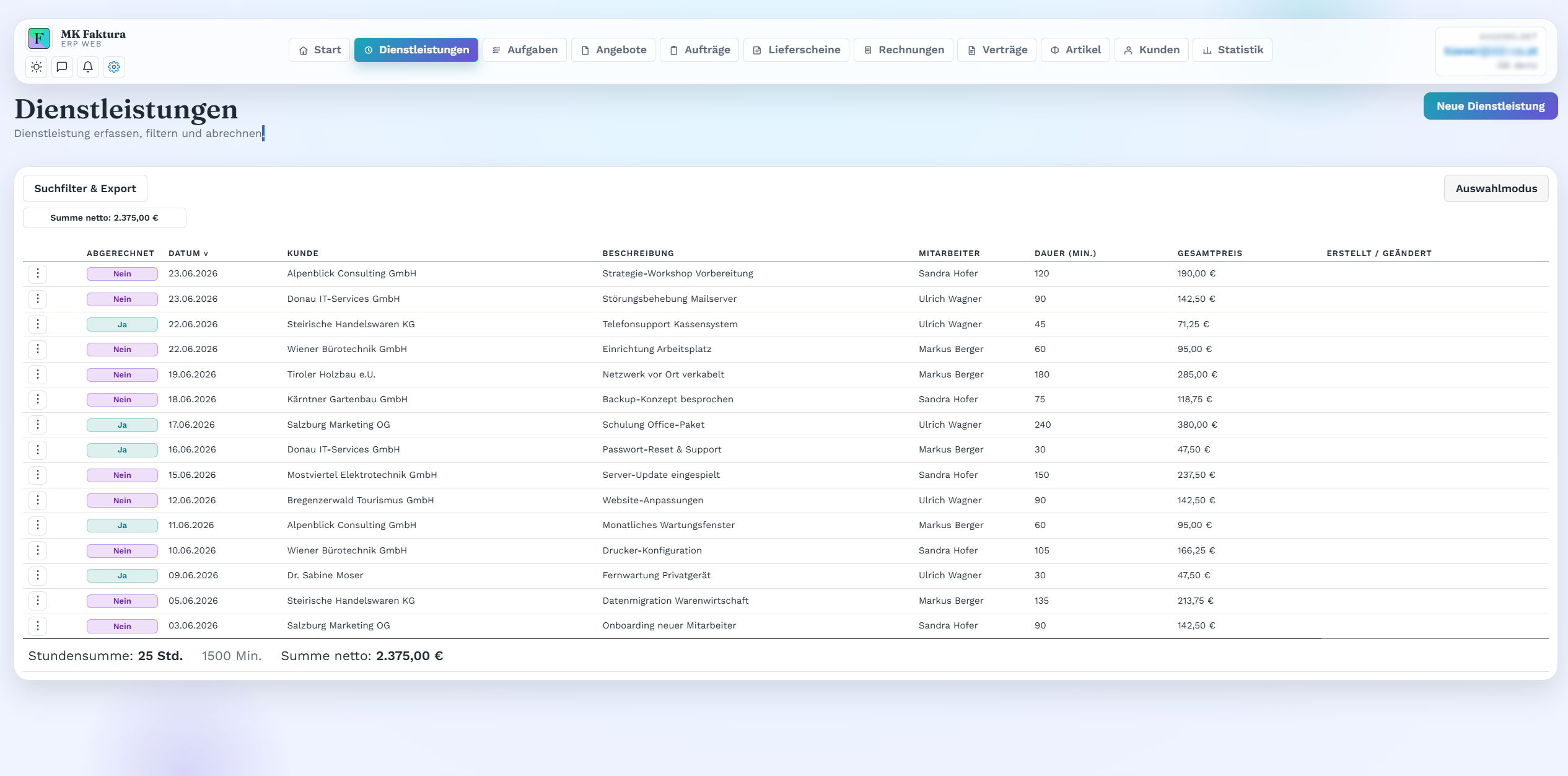The image size is (1568, 776).
Task: Click the Ja badge for Passwort-Reset & Support
Action: point(122,450)
